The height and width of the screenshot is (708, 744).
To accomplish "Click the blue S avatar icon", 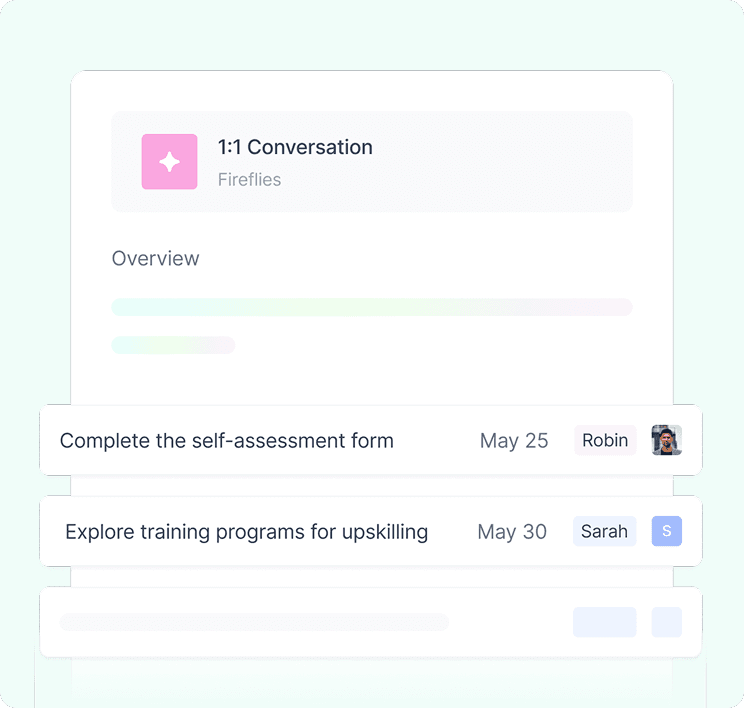I will click(x=667, y=531).
